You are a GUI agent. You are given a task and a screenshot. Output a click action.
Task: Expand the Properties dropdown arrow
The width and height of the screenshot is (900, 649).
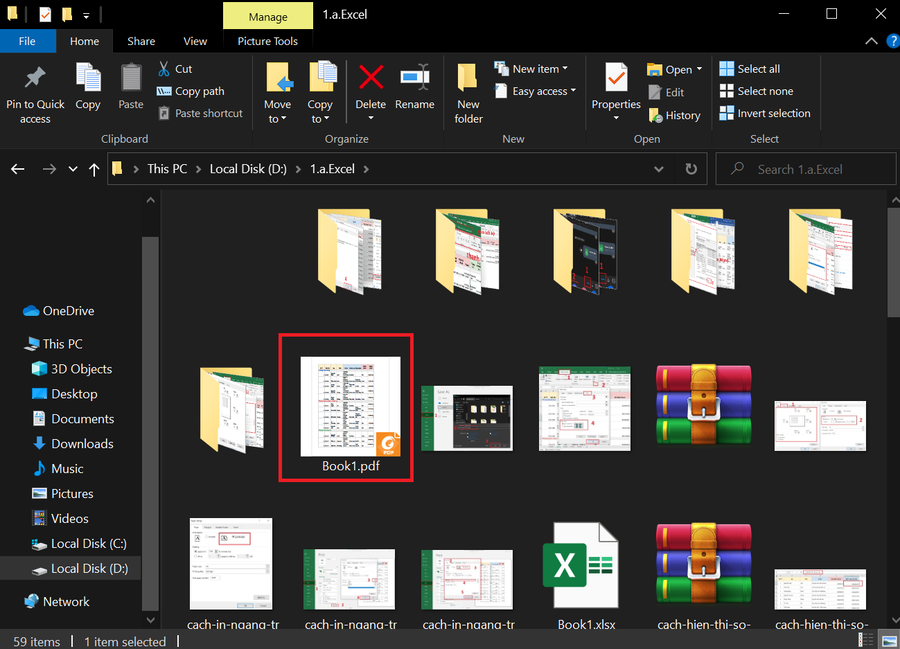pyautogui.click(x=616, y=118)
